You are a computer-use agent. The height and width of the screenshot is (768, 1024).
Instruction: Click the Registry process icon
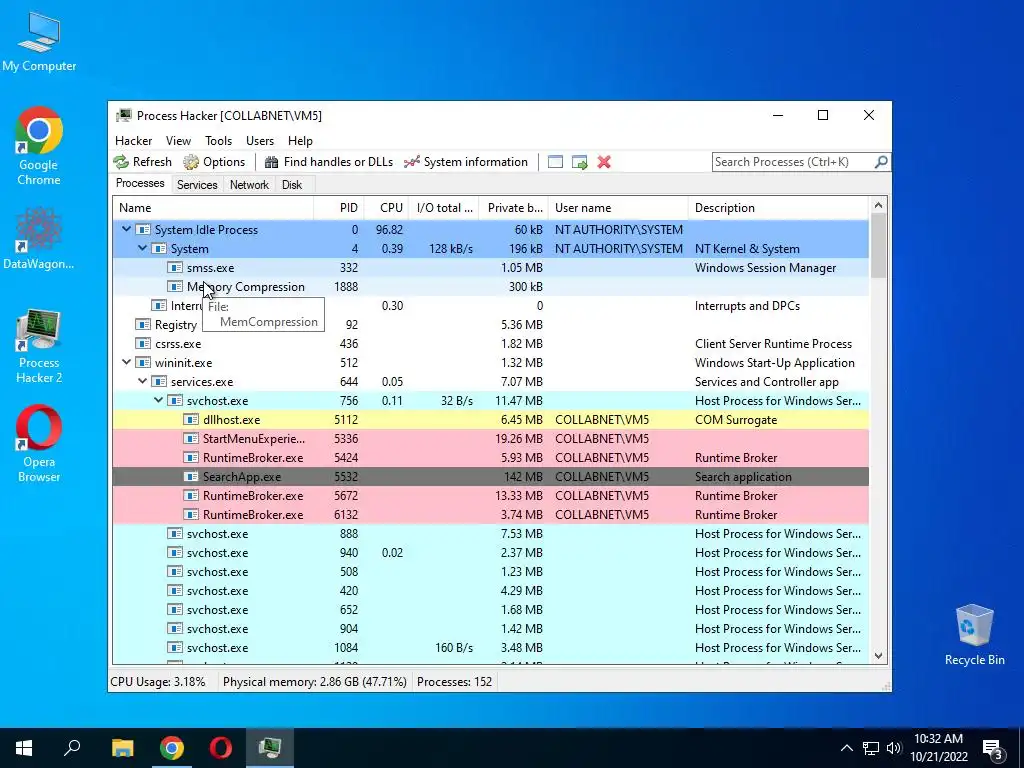[142, 325]
